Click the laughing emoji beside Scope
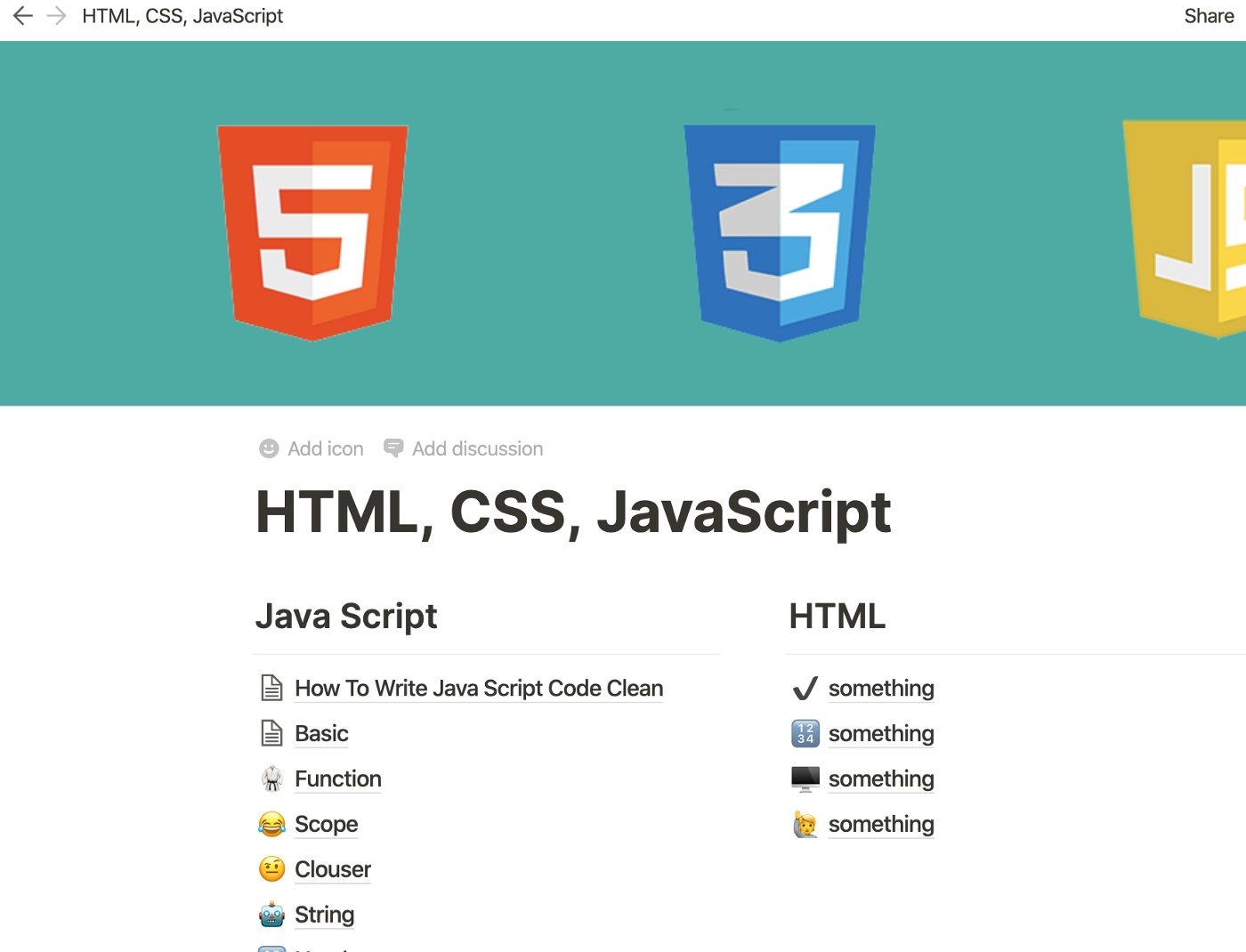The image size is (1246, 952). (271, 824)
